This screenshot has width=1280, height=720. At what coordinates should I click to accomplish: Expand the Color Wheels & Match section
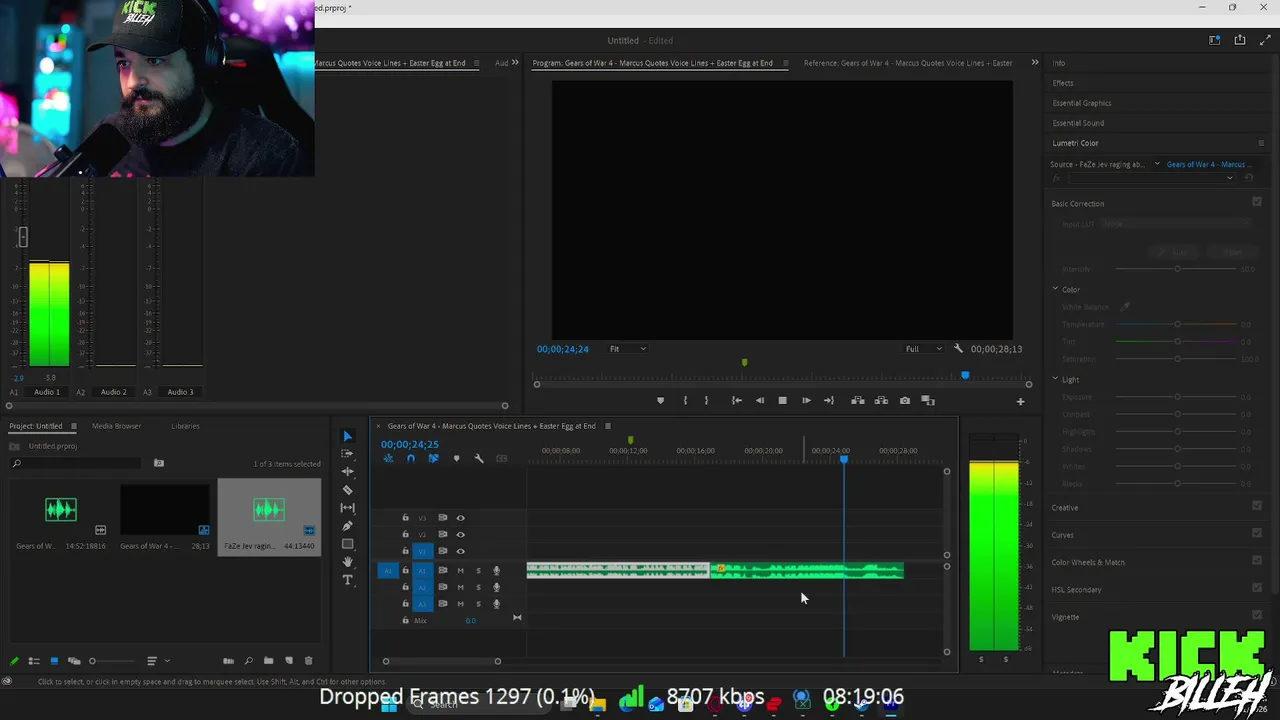[x=1088, y=562]
